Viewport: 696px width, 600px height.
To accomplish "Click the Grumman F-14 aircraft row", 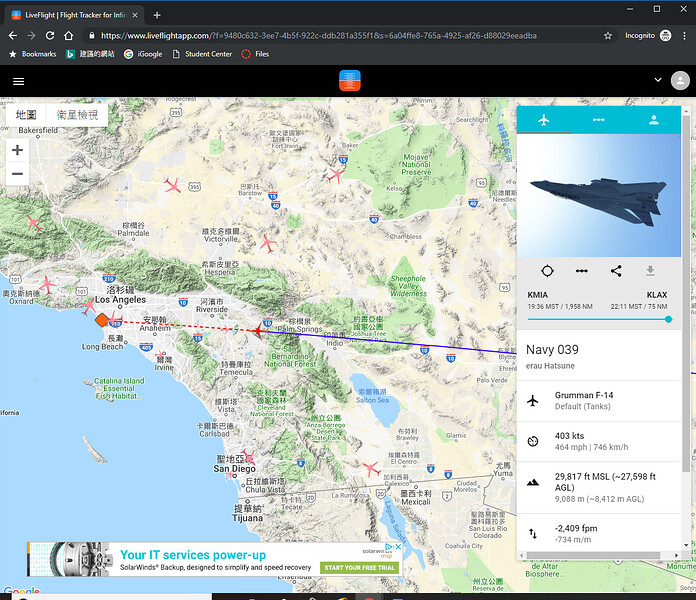I will [x=599, y=401].
